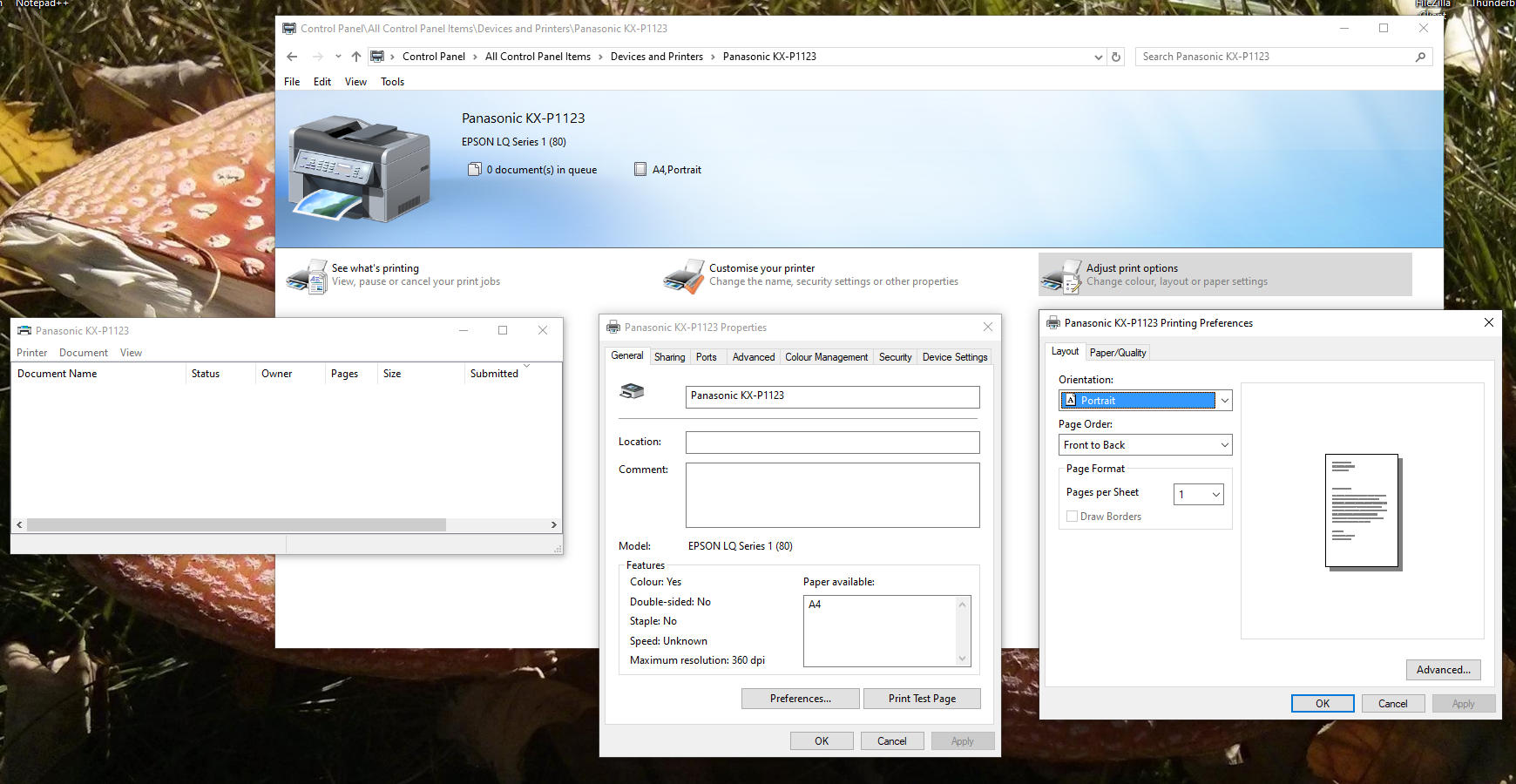Image resolution: width=1516 pixels, height=784 pixels.
Task: Switch to Security tab
Action: pos(895,357)
